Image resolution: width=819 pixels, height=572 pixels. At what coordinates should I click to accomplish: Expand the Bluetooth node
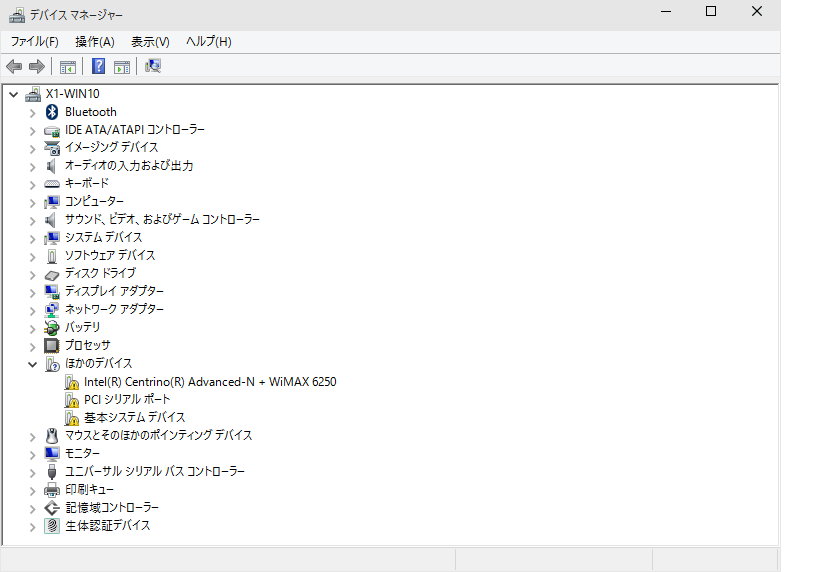(32, 113)
